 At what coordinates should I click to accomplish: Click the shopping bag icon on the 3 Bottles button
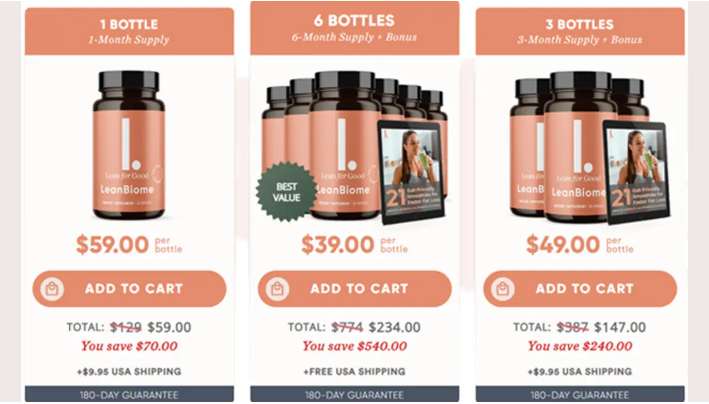pos(503,289)
